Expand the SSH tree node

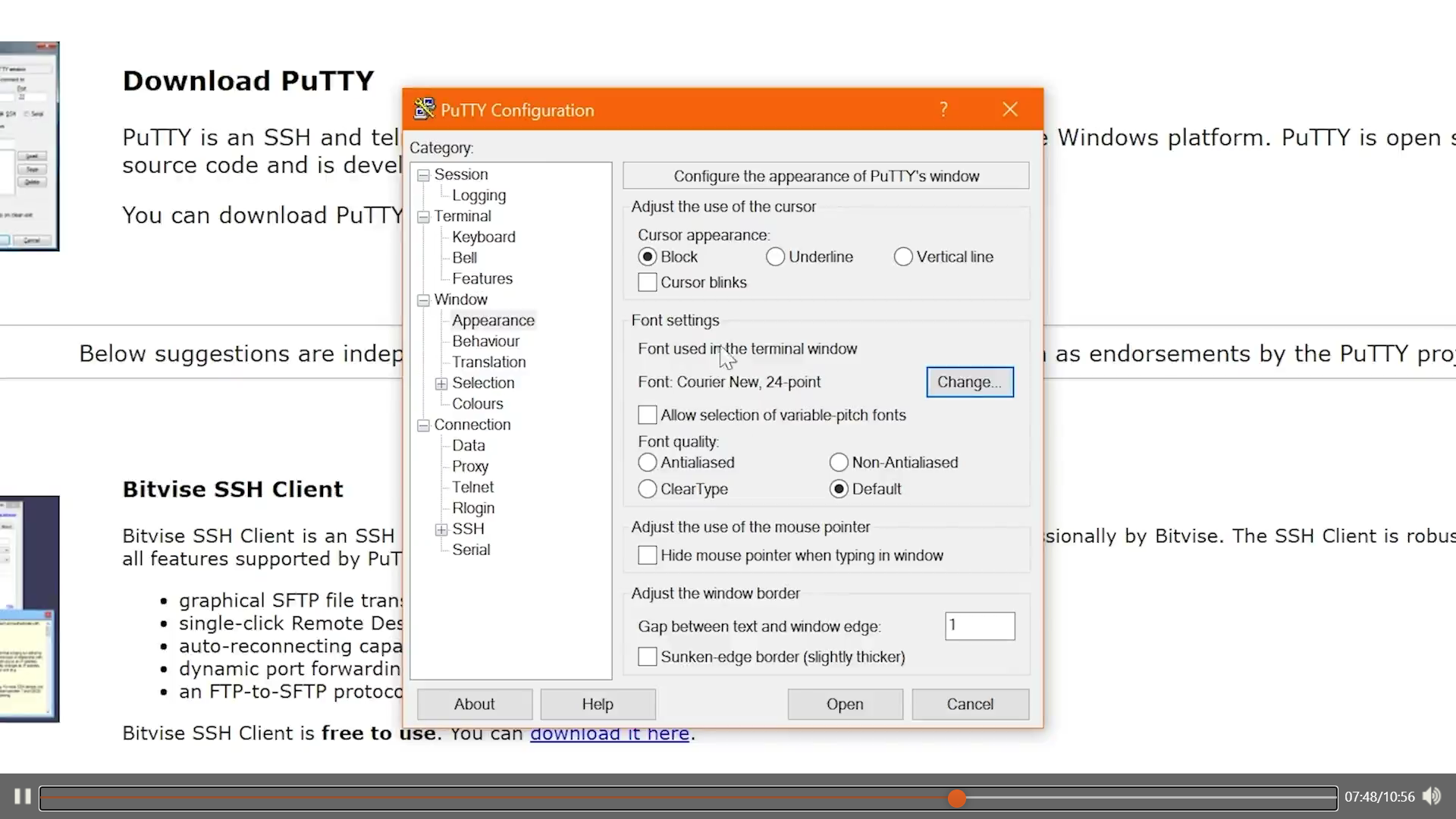tap(441, 529)
